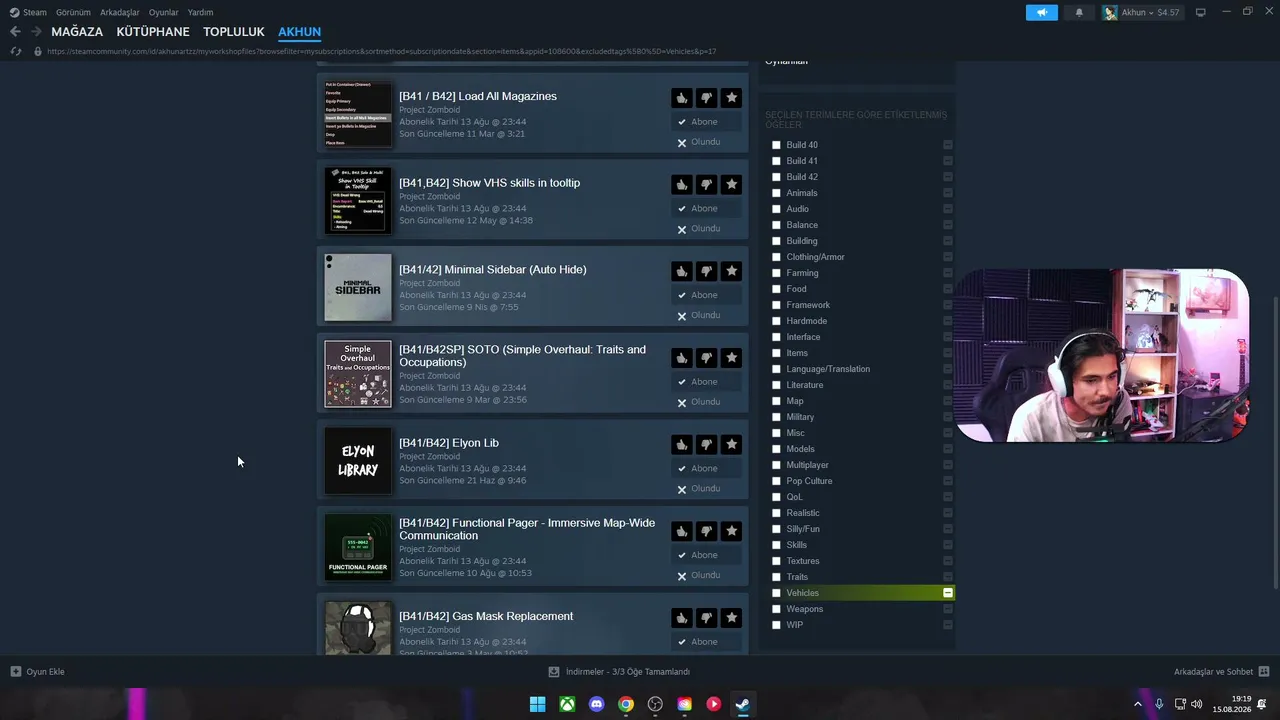Open İndirmeler download status
1280x720 pixels.
pos(619,672)
